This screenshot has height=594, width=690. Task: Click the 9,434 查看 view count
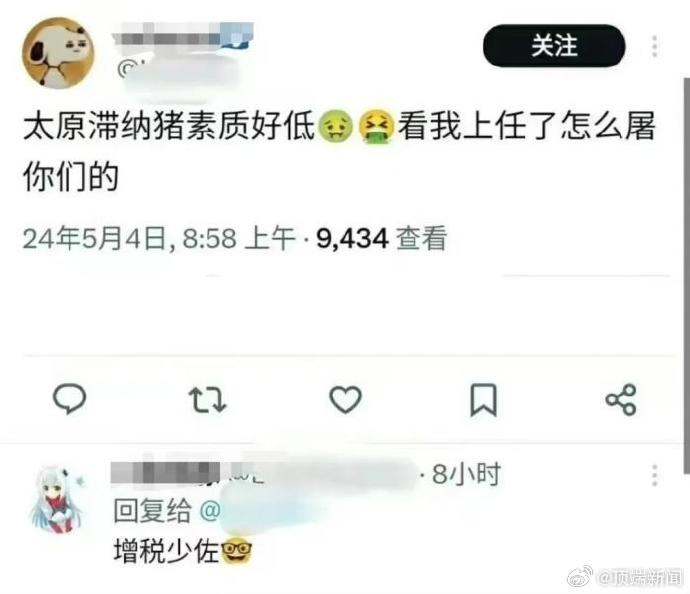pyautogui.click(x=382, y=238)
